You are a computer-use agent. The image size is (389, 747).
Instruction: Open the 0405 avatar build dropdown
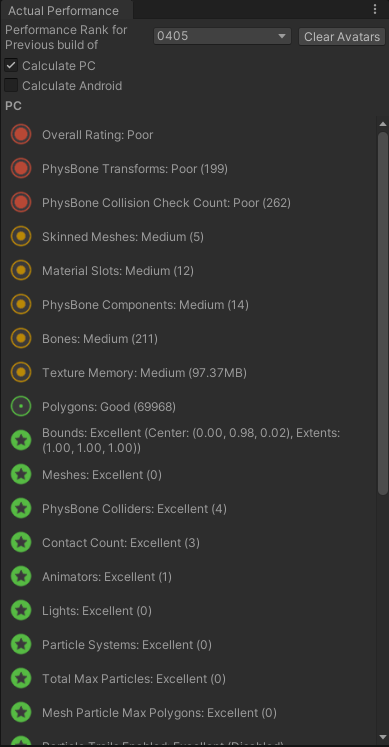coord(222,36)
